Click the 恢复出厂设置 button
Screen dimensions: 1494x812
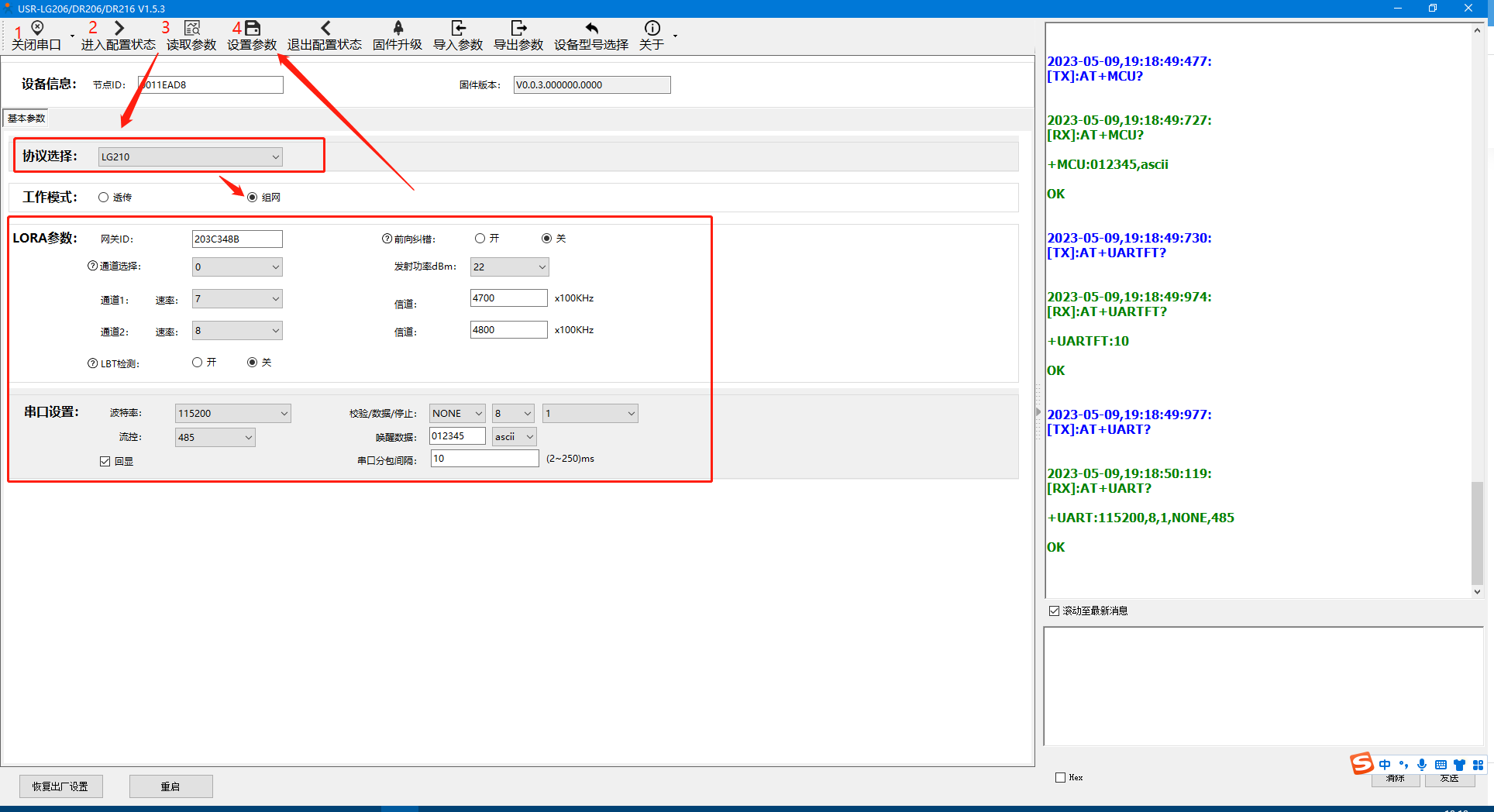click(x=60, y=786)
